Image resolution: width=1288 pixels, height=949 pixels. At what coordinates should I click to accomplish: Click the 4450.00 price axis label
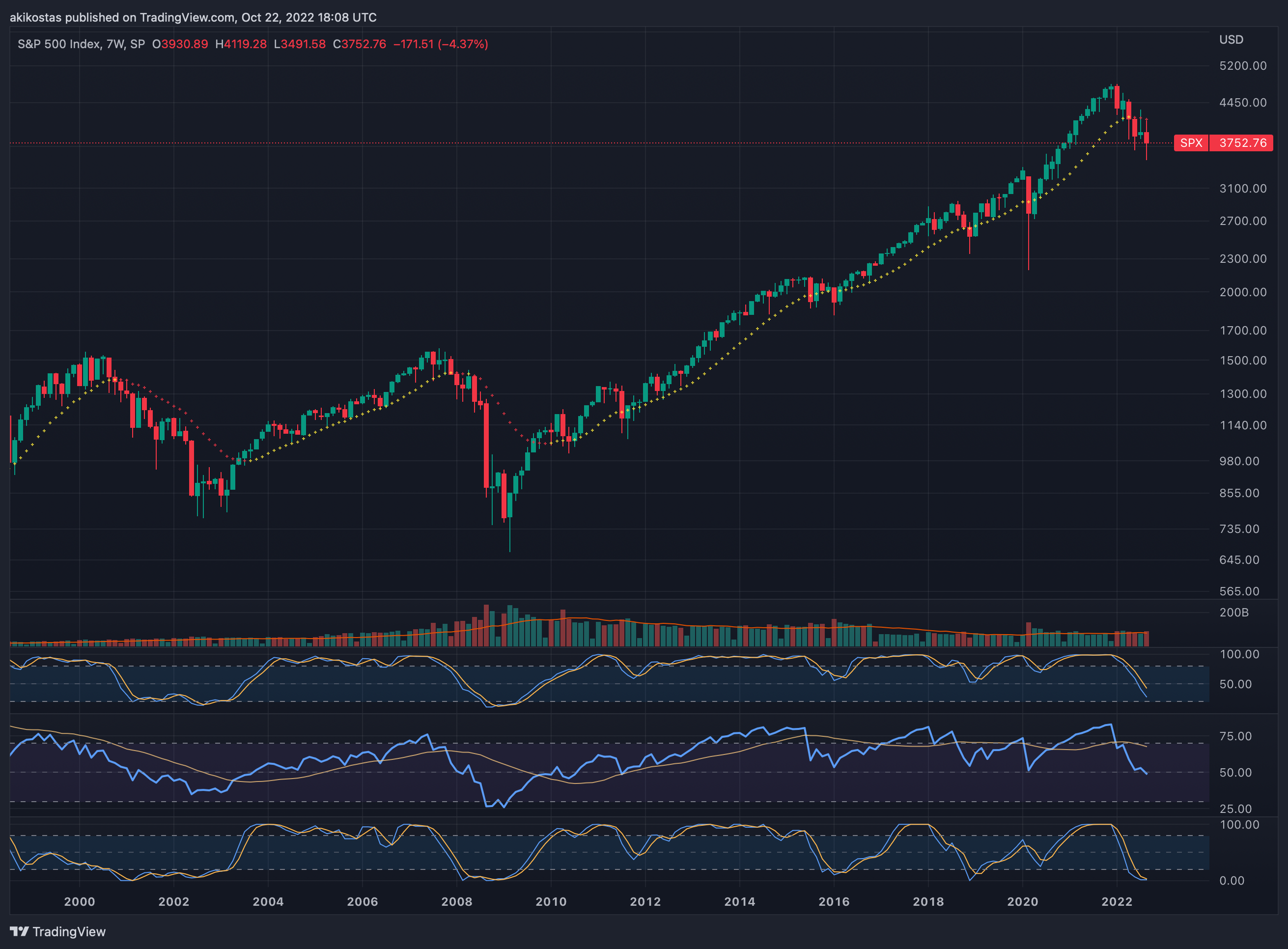[1243, 103]
